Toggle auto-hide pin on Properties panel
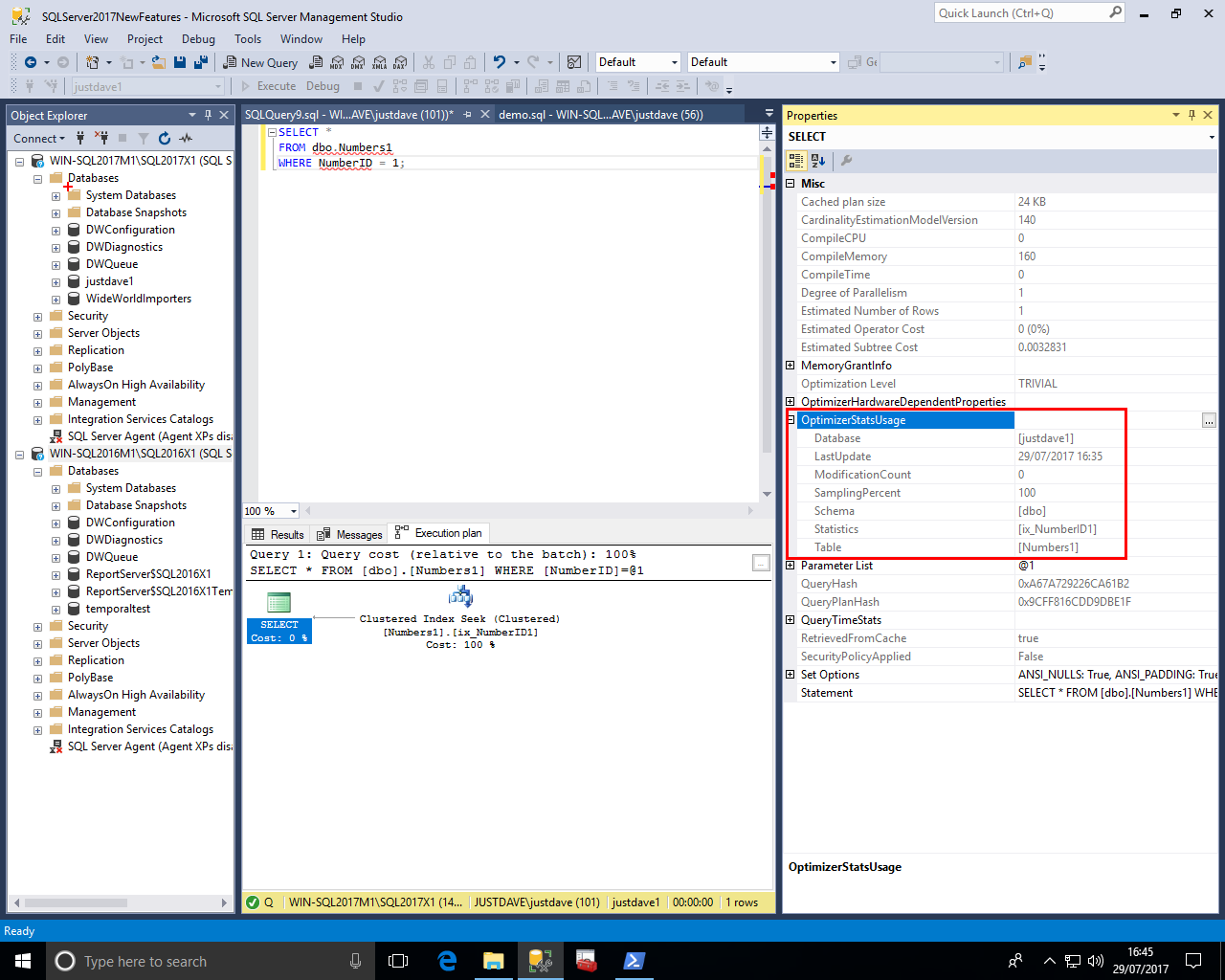Image resolution: width=1225 pixels, height=980 pixels. 1192,115
